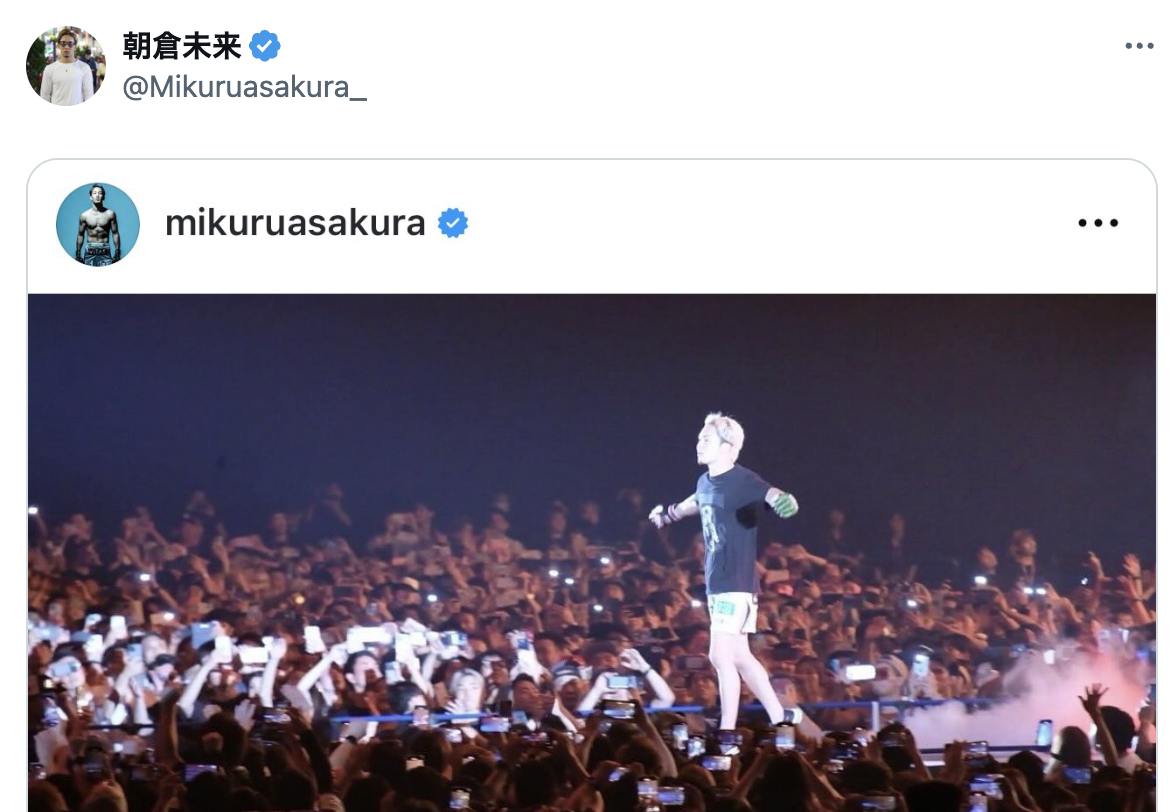Viewport: 1176px width, 812px height.
Task: Click the mikuruasakura username in embedded post
Action: (x=295, y=223)
